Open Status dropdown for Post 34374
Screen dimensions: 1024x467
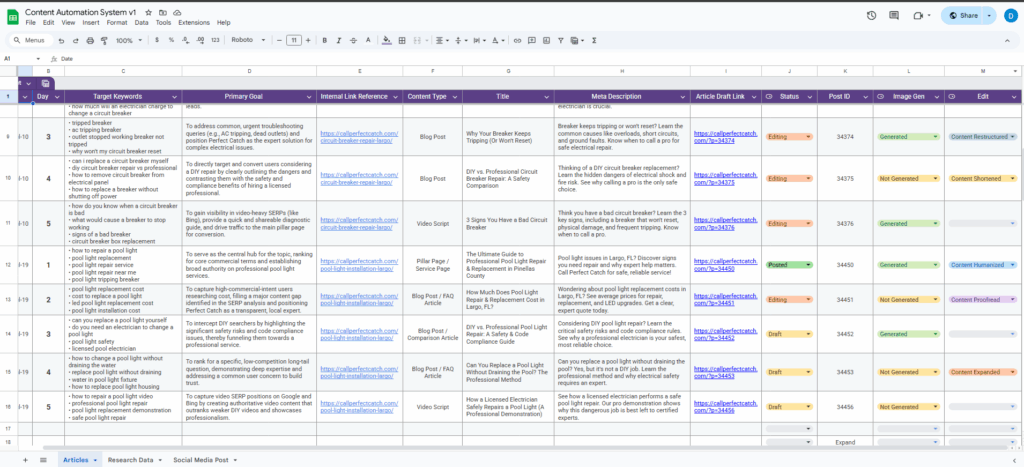pos(809,137)
